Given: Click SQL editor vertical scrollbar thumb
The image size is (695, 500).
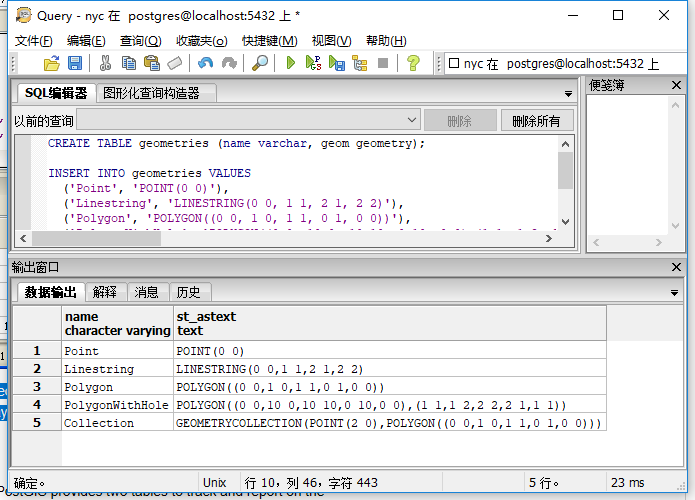Looking at the screenshot, I should point(565,171).
